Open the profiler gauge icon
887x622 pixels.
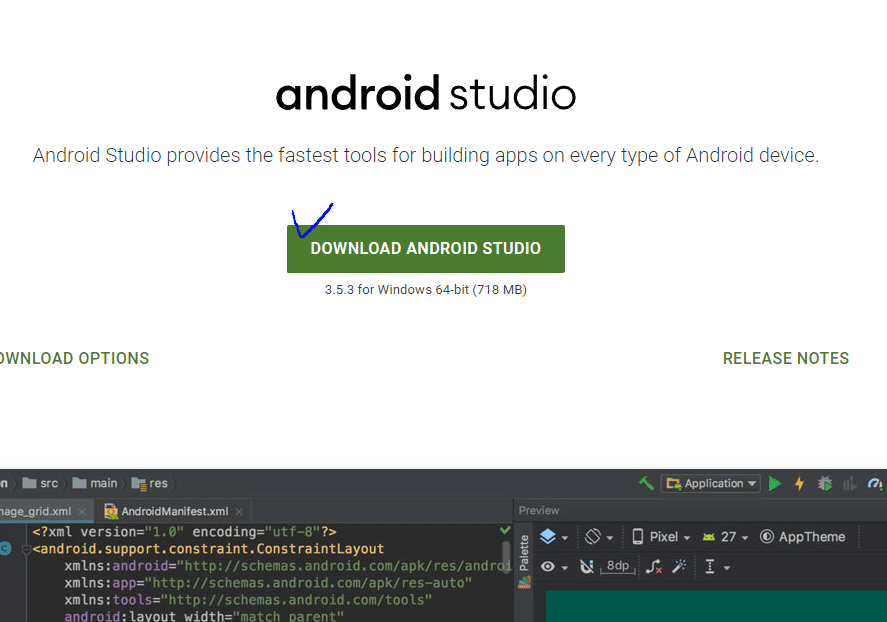(x=875, y=483)
